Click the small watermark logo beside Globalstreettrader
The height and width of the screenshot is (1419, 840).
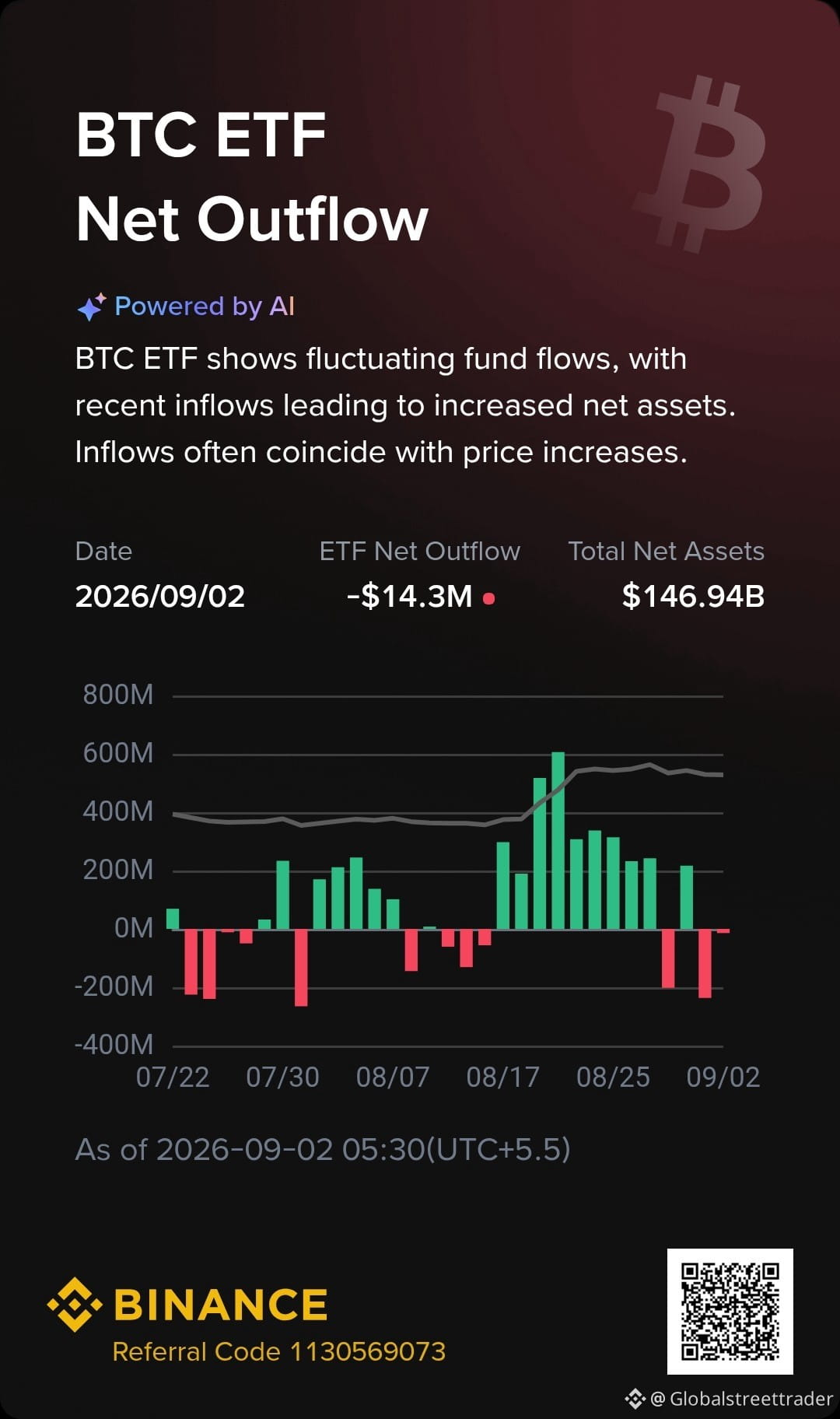635,1399
